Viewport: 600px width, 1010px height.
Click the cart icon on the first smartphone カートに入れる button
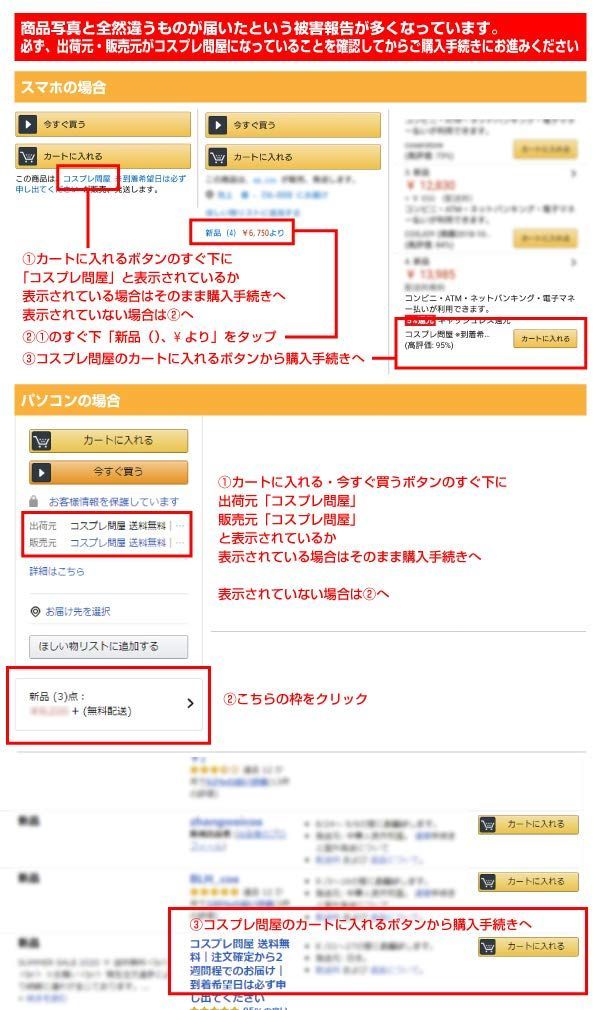(x=27, y=156)
